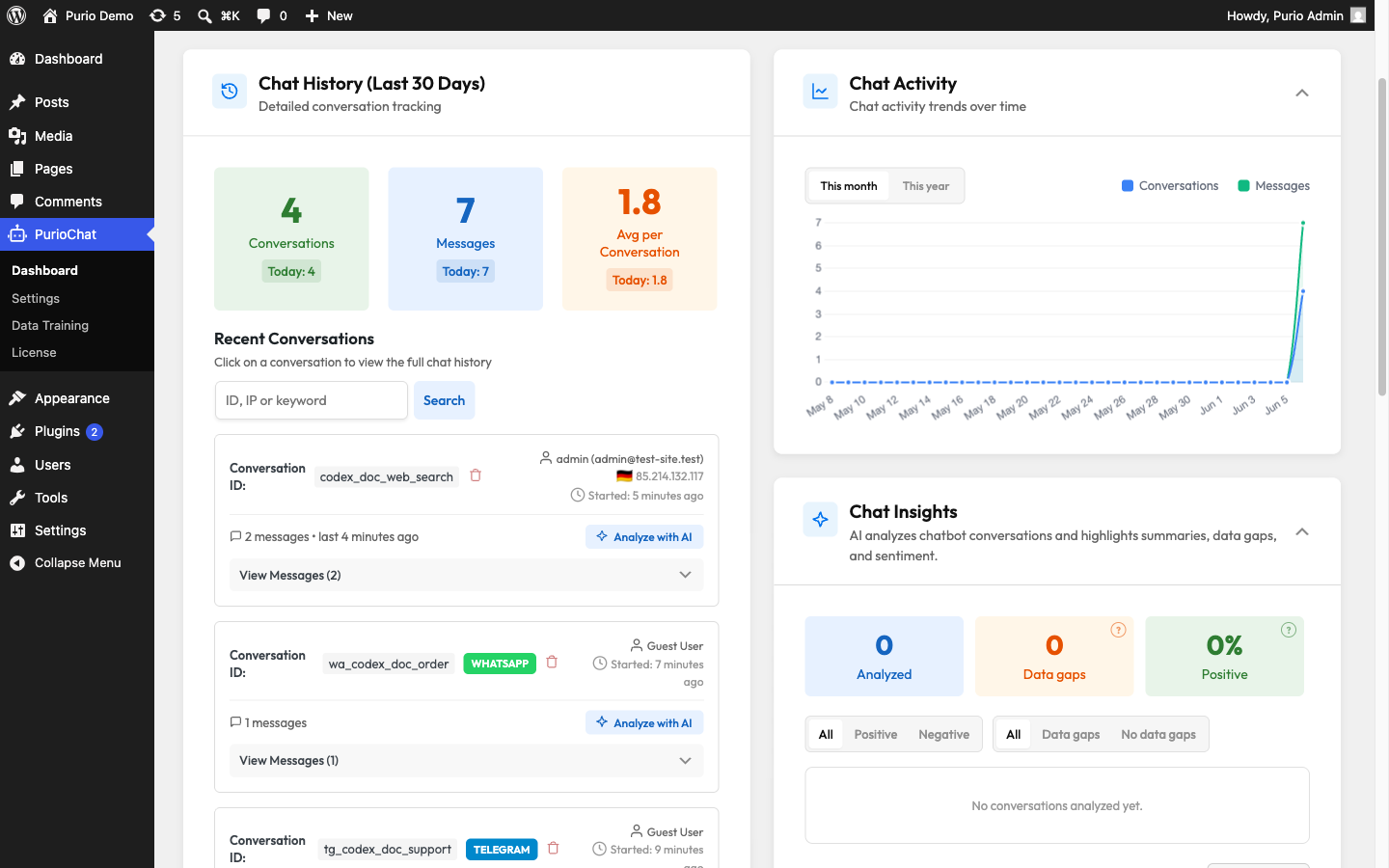
Task: Filter insights by No data gaps
Action: point(1158,734)
